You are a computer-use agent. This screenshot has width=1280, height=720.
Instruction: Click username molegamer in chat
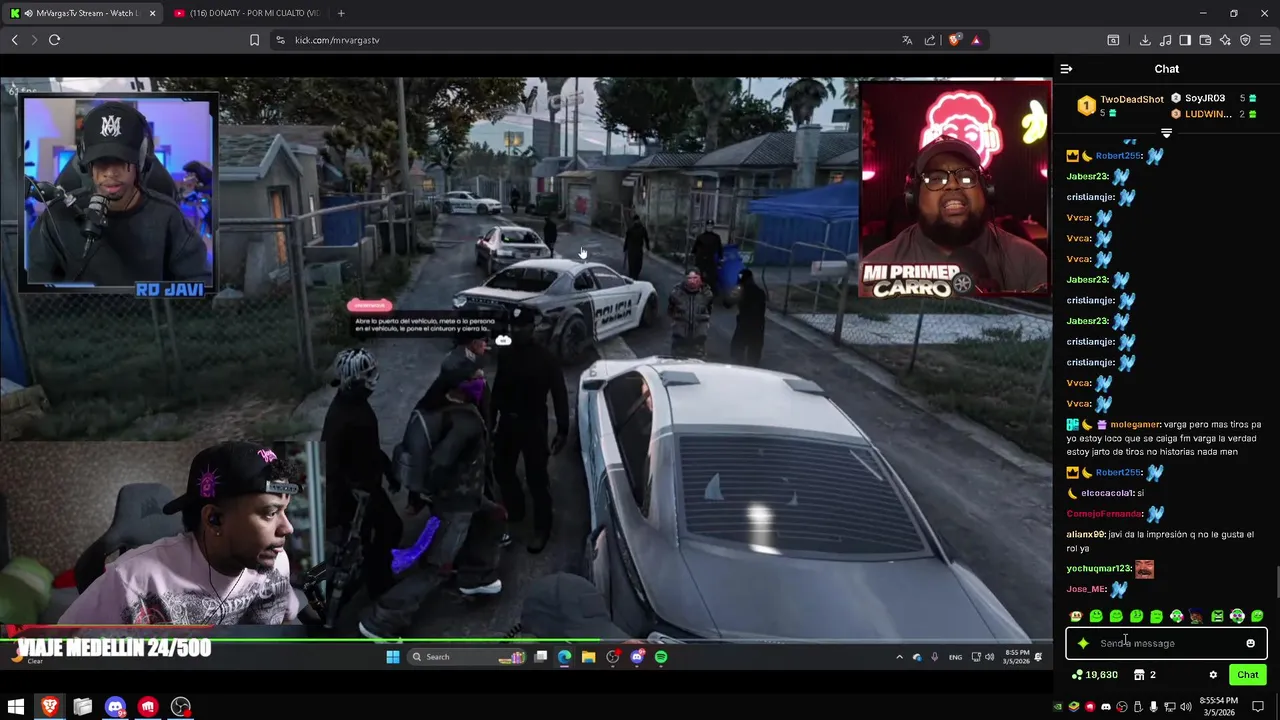pos(1134,425)
